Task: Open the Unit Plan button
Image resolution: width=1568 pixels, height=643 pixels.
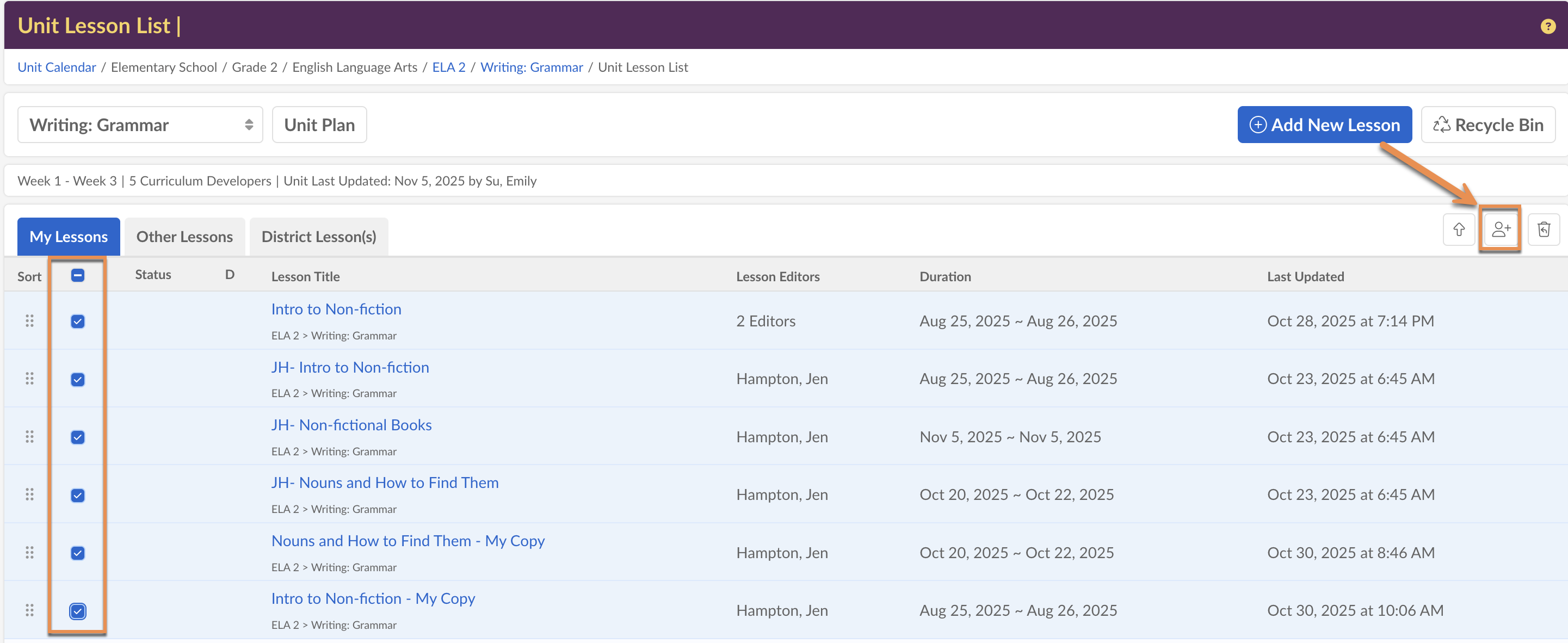Action: [x=319, y=125]
